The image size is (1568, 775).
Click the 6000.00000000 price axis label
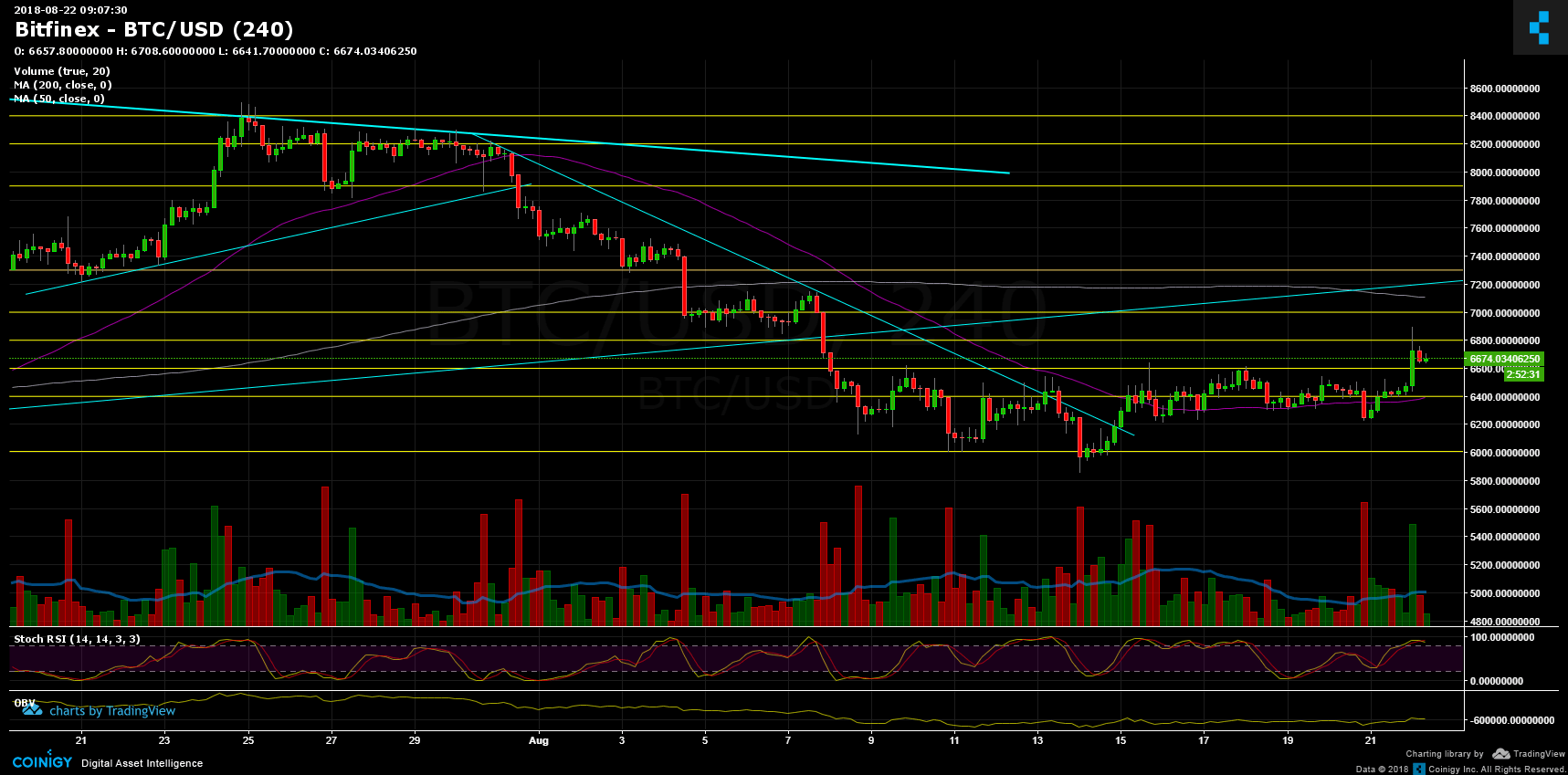click(1505, 453)
